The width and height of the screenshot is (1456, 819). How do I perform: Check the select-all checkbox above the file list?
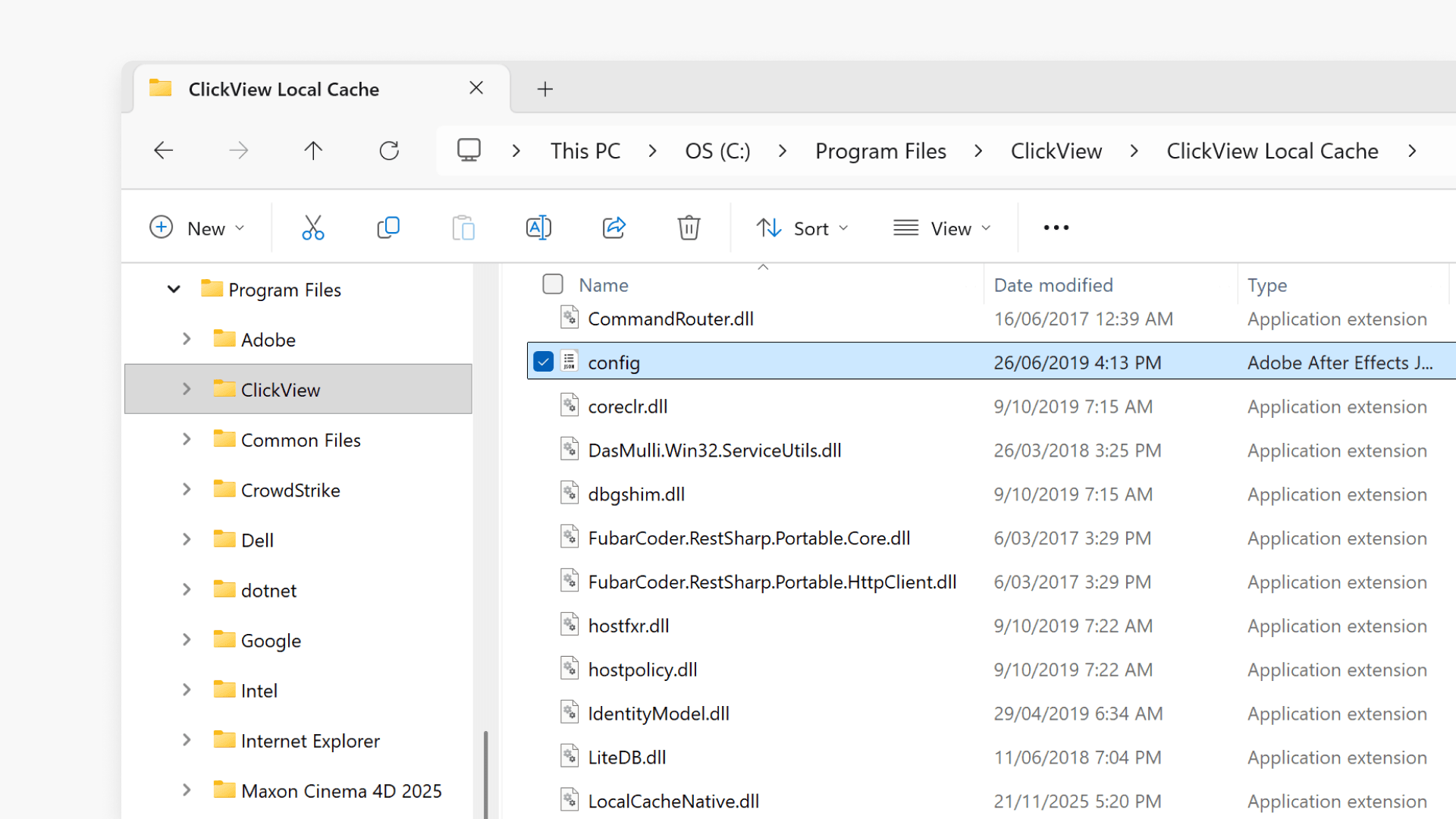tap(553, 283)
